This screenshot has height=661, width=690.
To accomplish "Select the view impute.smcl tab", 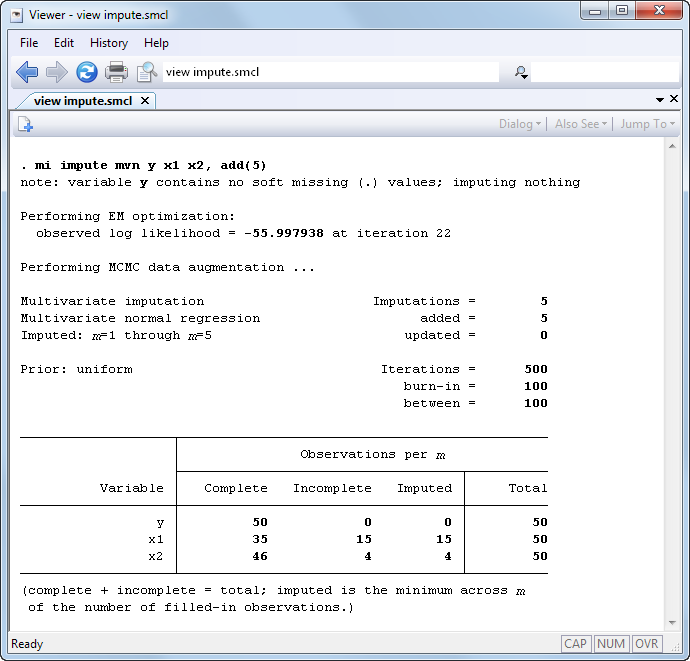I will pyautogui.click(x=84, y=100).
